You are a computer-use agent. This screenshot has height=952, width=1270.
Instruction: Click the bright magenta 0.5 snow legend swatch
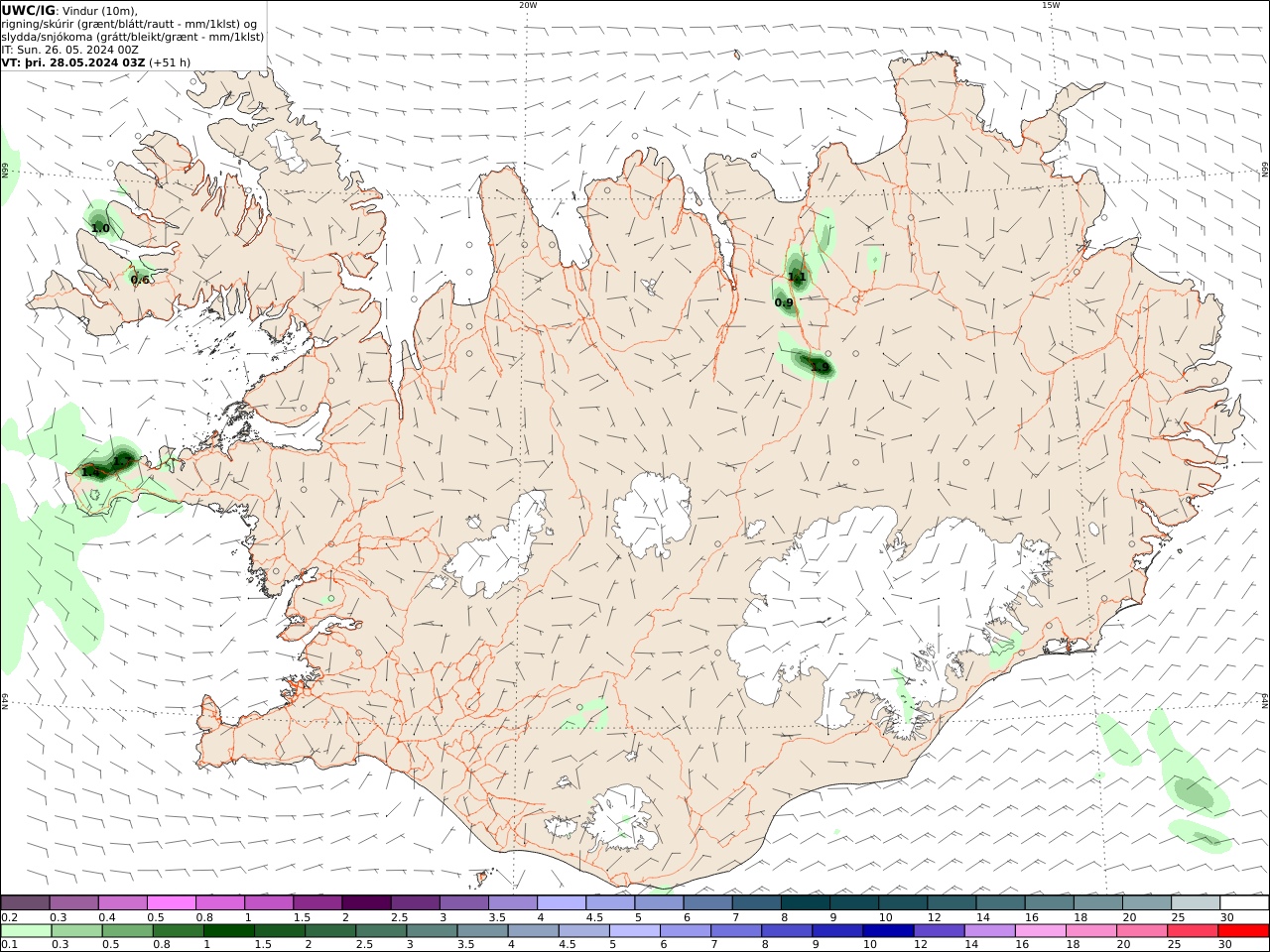(171, 902)
